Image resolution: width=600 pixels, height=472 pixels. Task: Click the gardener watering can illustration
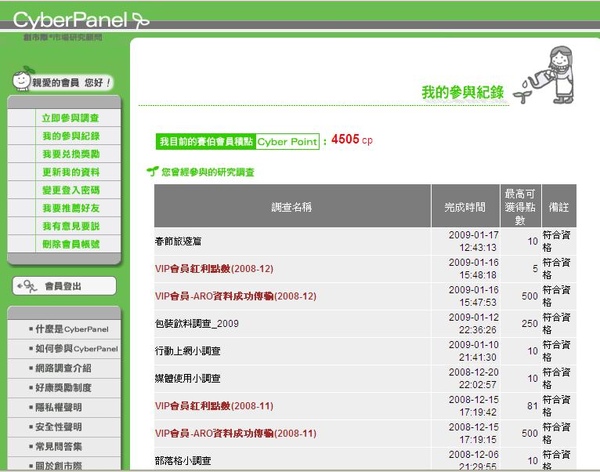tap(544, 75)
